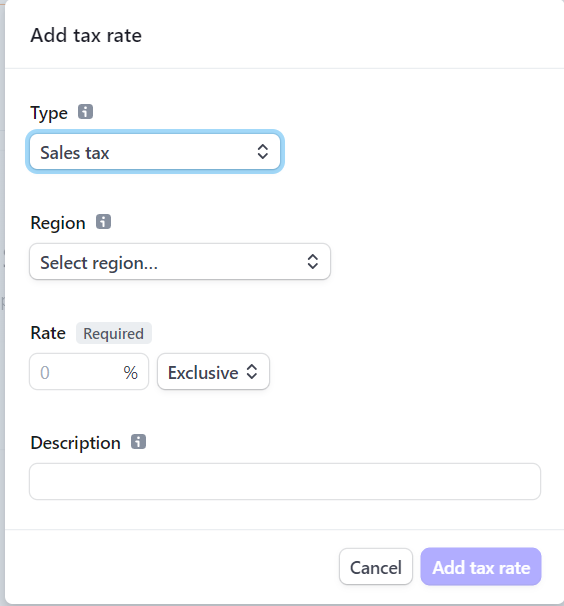
Task: Click the info icon next to Description
Action: [138, 441]
